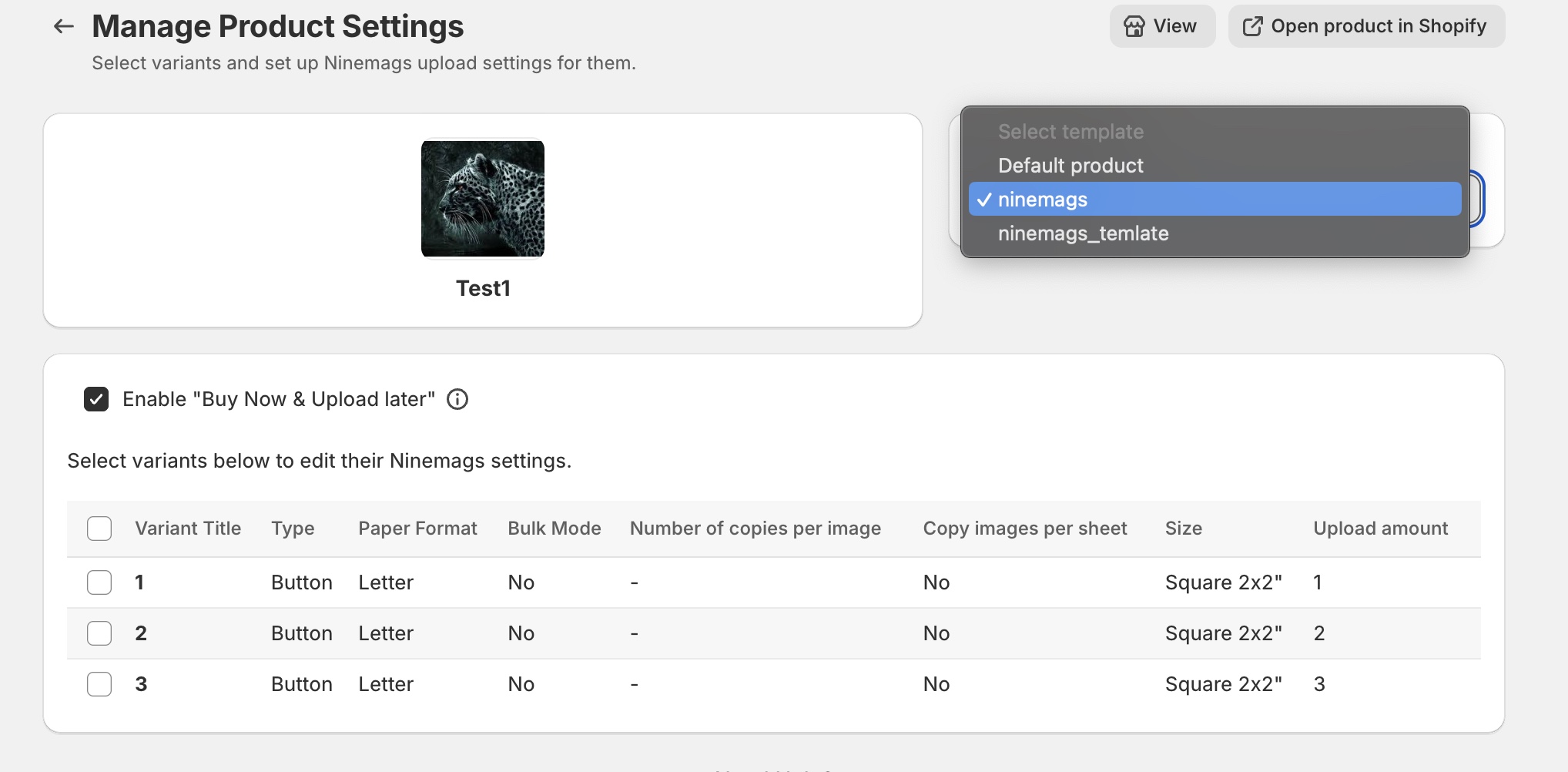Click the "Upload amount" column header

[1380, 529]
